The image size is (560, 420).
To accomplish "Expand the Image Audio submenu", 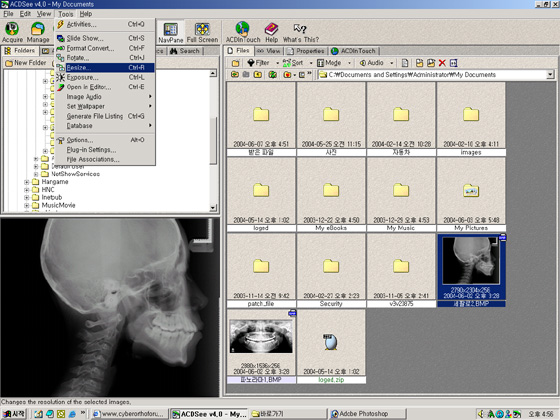I will point(105,96).
